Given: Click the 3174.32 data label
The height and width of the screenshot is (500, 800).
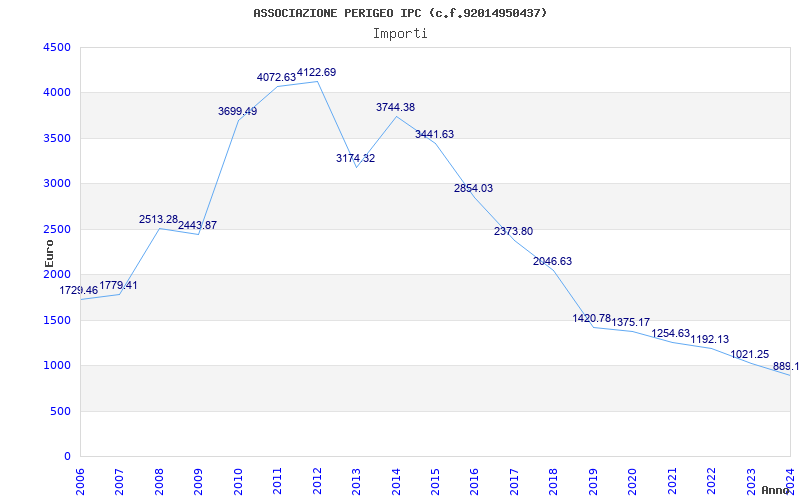Looking at the screenshot, I should coord(355,158).
